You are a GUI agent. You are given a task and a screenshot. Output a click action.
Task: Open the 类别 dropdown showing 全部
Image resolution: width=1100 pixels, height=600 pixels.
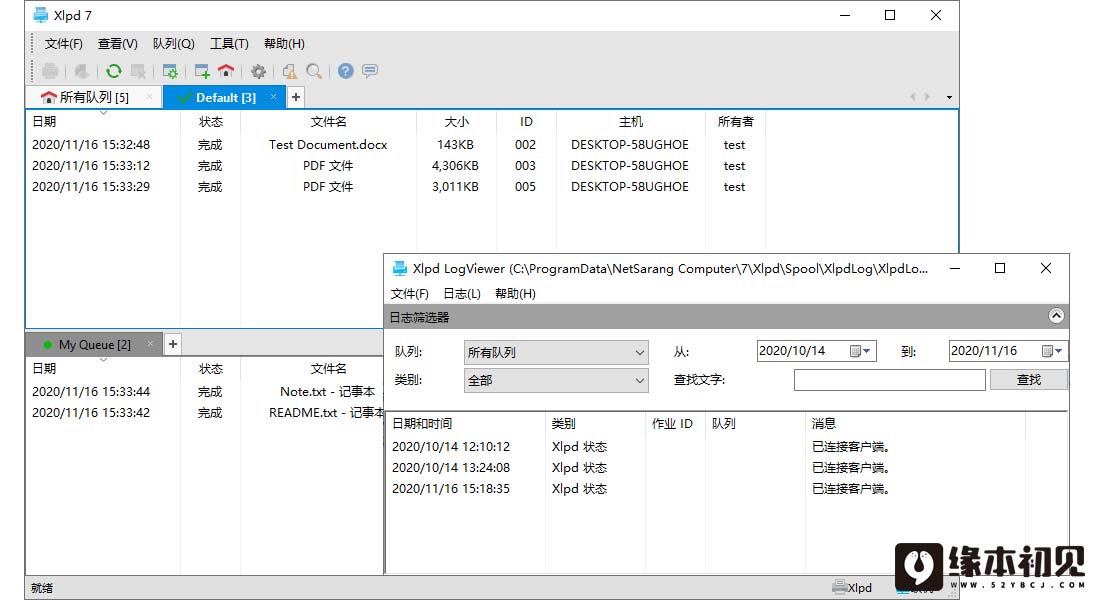[x=556, y=380]
